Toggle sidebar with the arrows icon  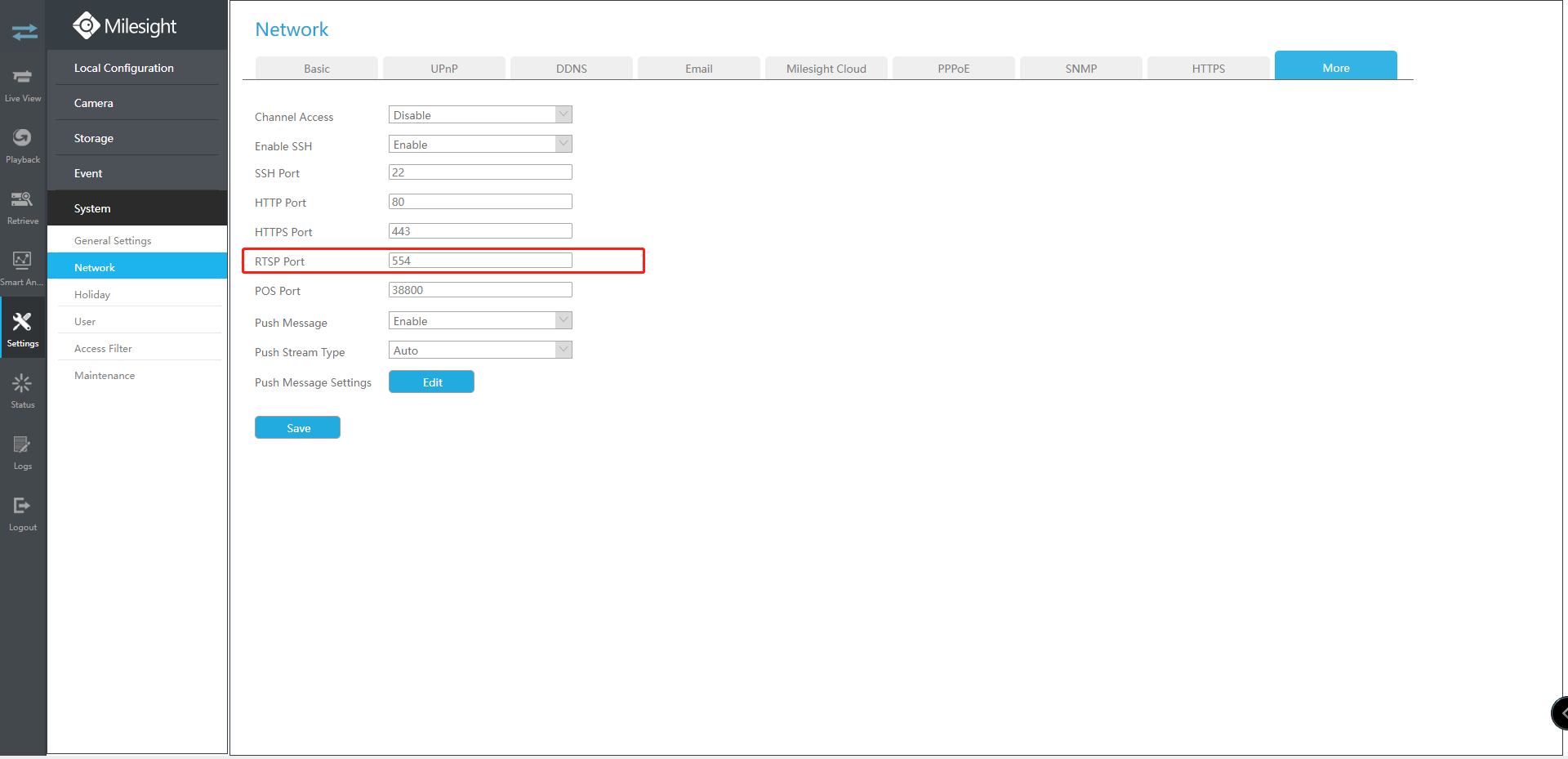click(x=24, y=32)
